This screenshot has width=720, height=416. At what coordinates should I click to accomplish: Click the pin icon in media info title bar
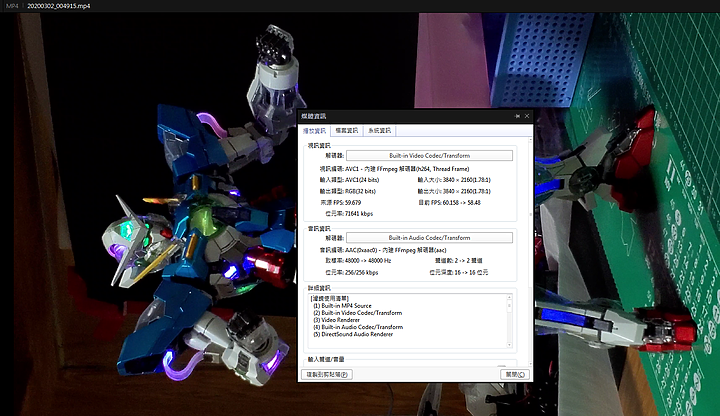(x=518, y=116)
